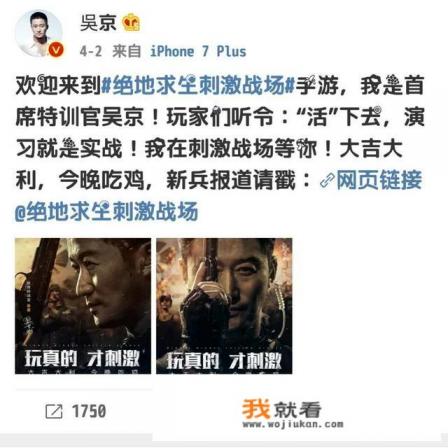Click the orange verified V badge
448x448 pixels.
pyautogui.click(x=56, y=50)
